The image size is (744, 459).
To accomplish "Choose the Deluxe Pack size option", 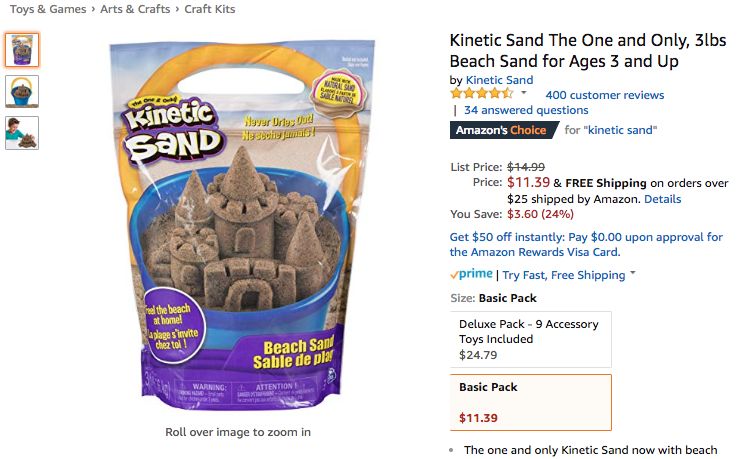I will [531, 339].
